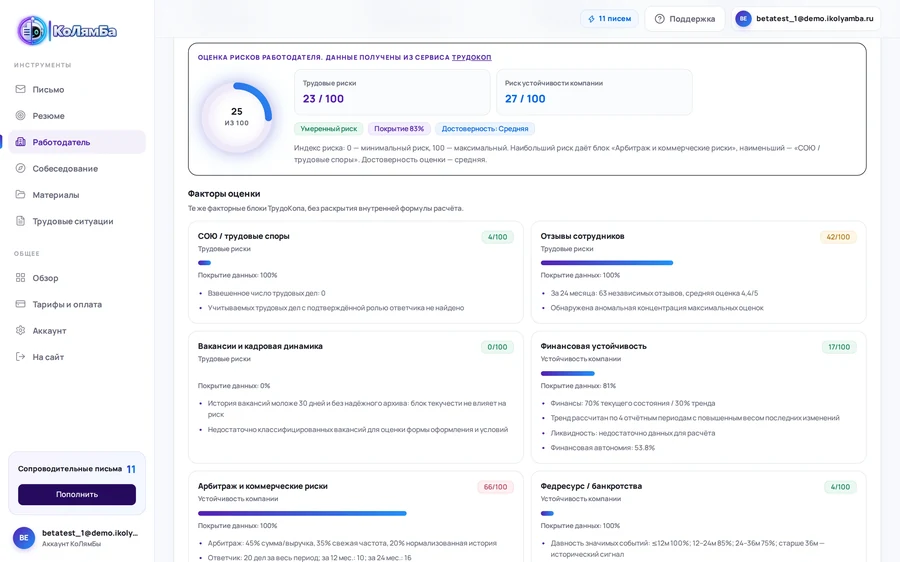This screenshot has height=562, width=900.
Task: Click the Резюме sidebar icon
Action: 21,115
